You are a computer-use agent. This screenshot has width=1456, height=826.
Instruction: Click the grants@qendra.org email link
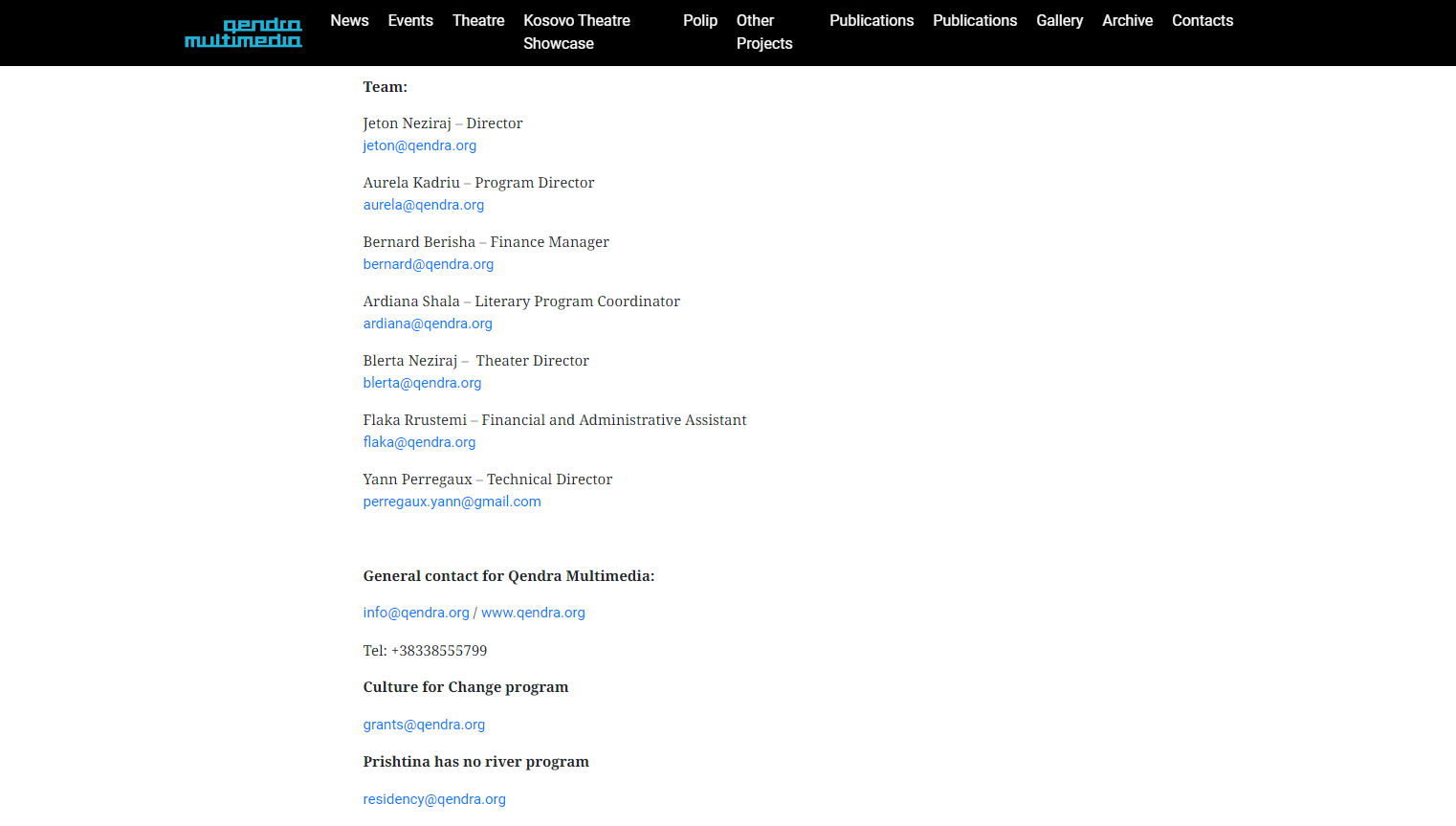pyautogui.click(x=424, y=725)
